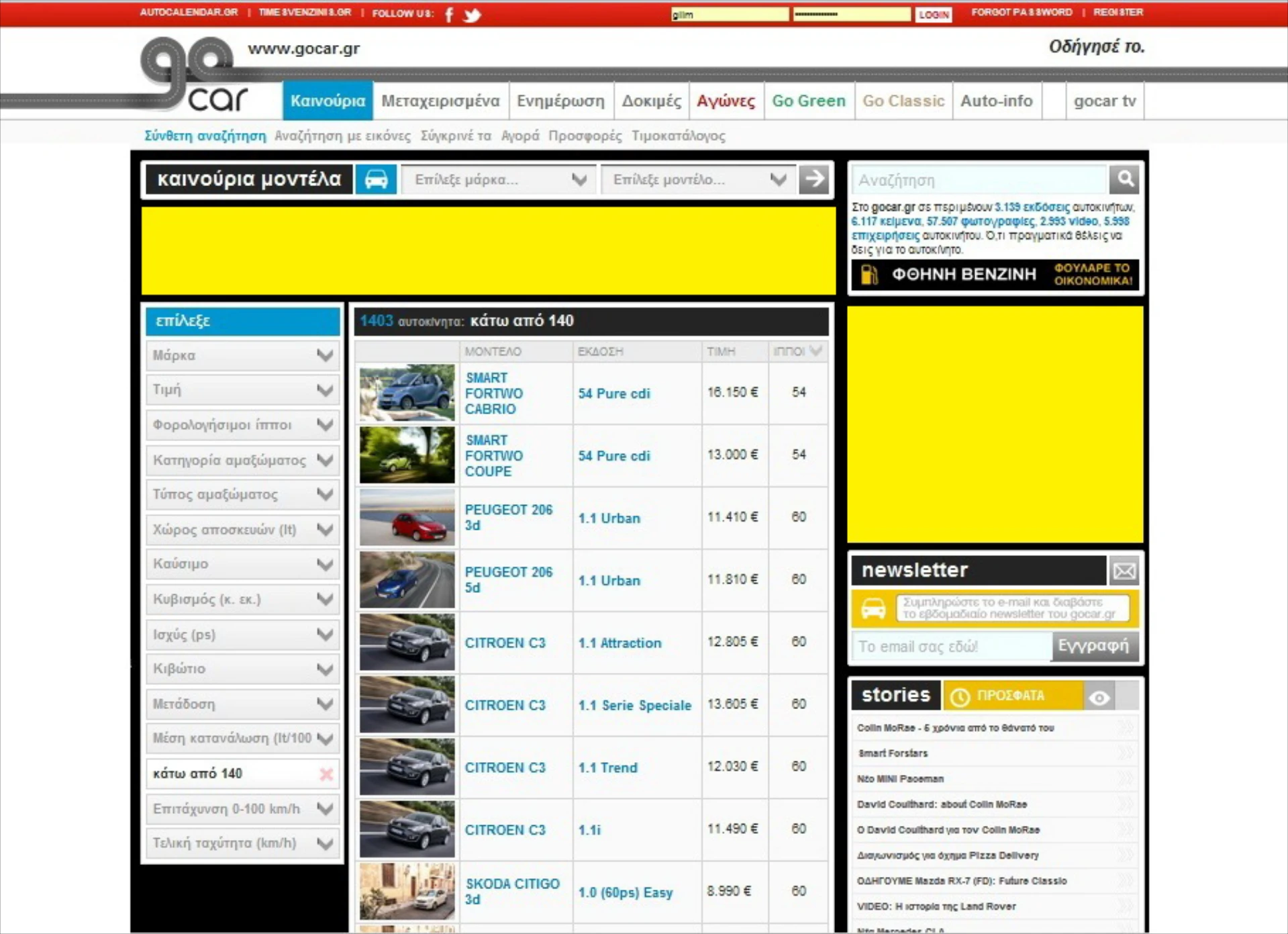Click the newsletter envelope icon
1288x934 pixels.
(x=1124, y=571)
